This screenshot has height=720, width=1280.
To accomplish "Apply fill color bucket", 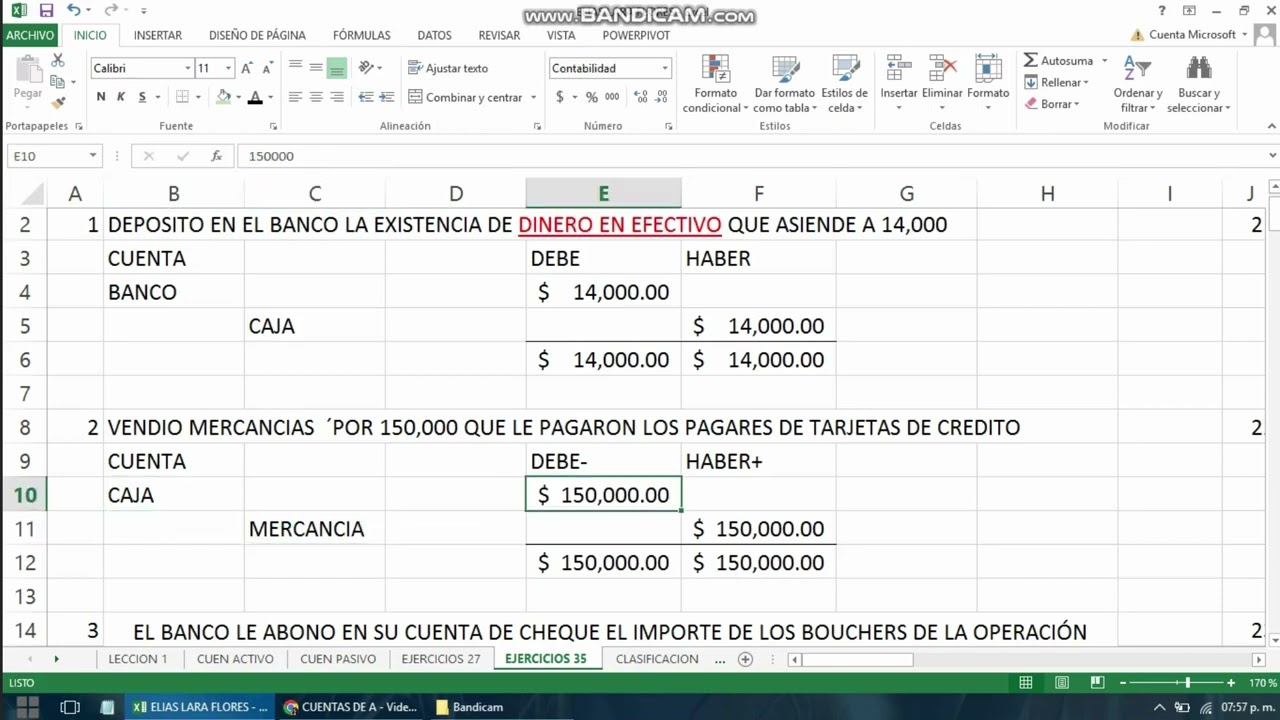I will pos(224,97).
